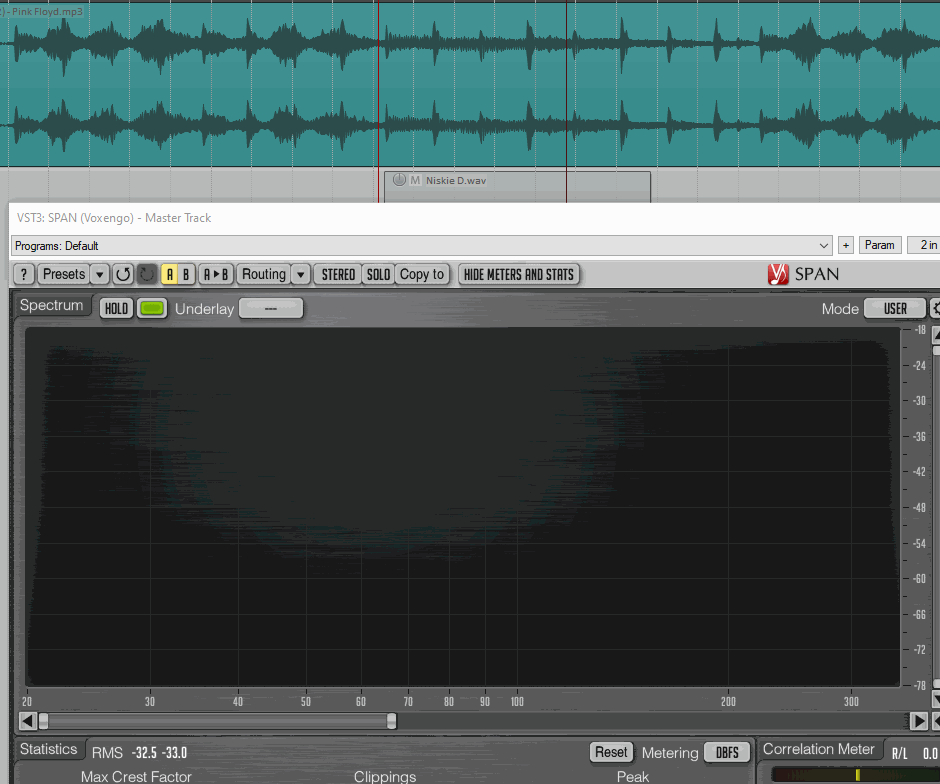Image resolution: width=940 pixels, height=784 pixels.
Task: Select the Statistics panel label
Action: [x=48, y=749]
